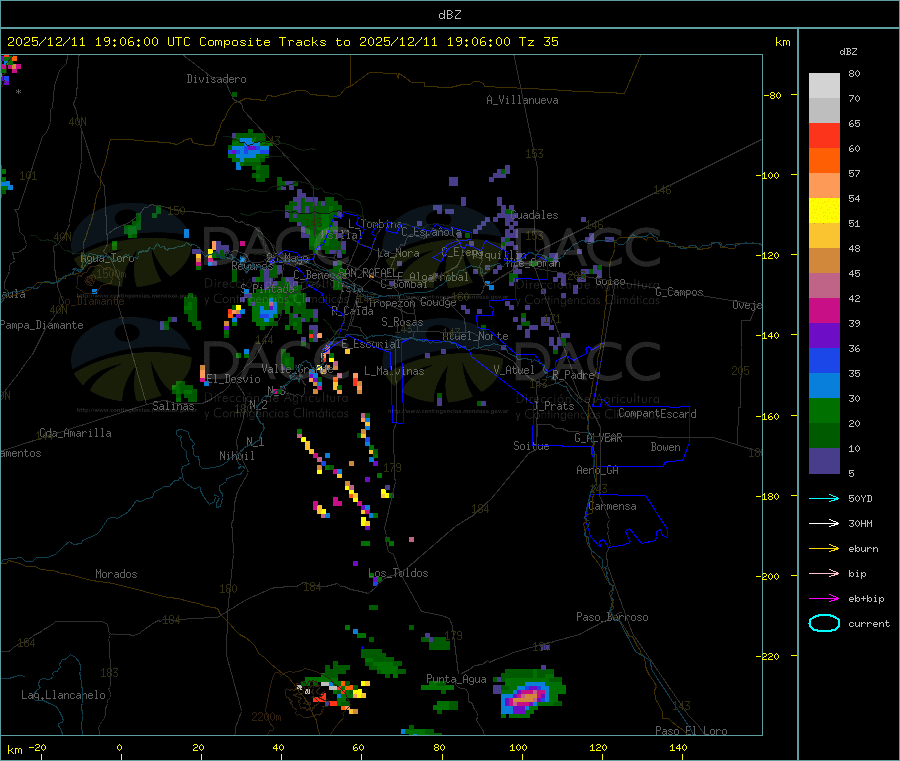This screenshot has width=900, height=761.
Task: Click the L_Malvinas map label
Action: click(x=394, y=371)
